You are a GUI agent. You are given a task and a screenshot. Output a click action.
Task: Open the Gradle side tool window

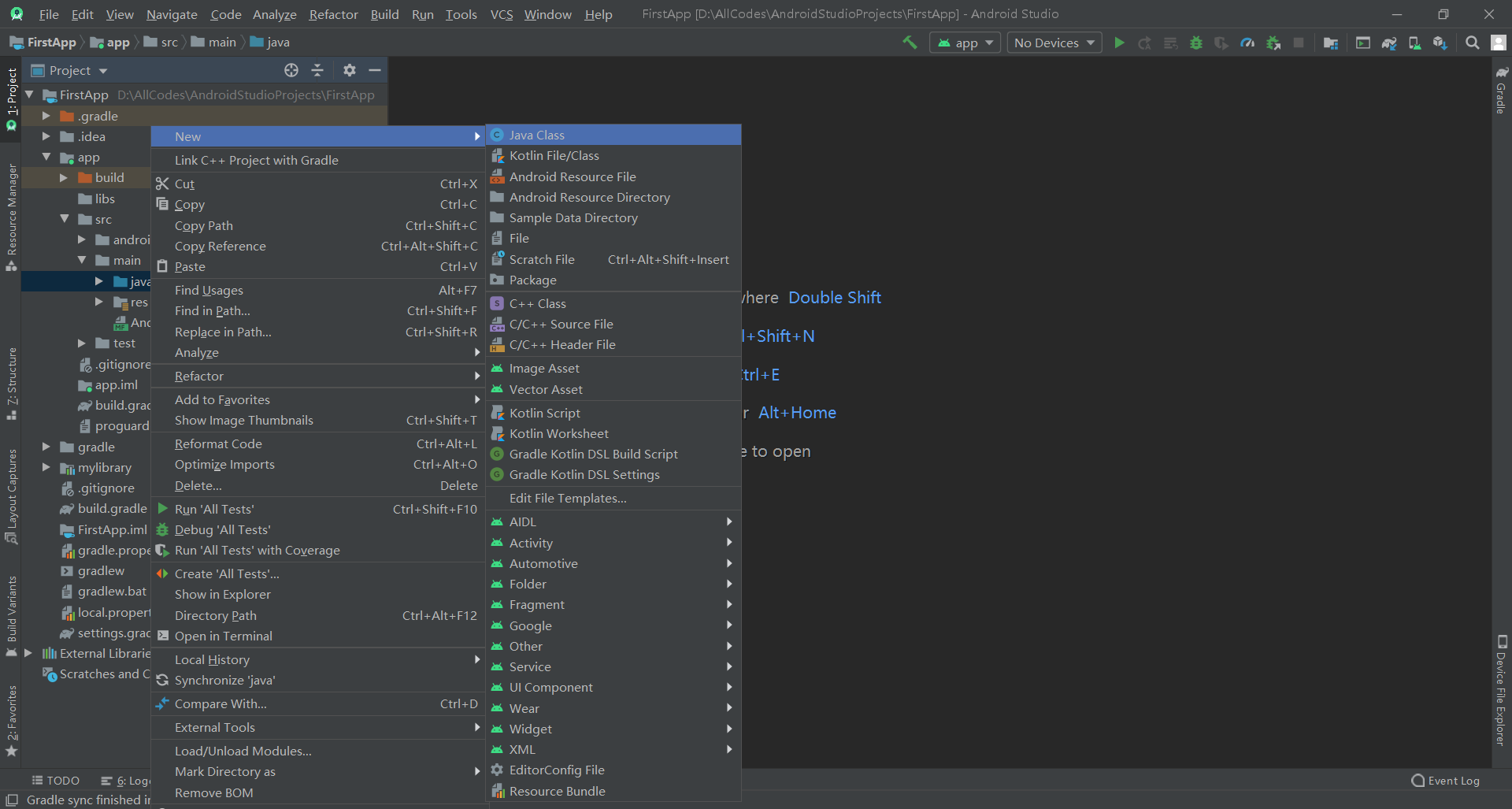(1501, 90)
